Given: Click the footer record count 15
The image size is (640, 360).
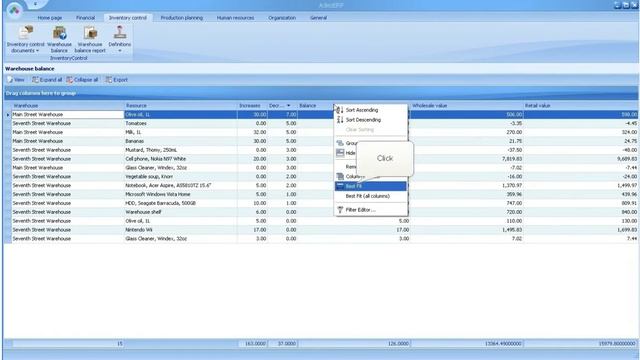Looking at the screenshot, I should [68, 344].
